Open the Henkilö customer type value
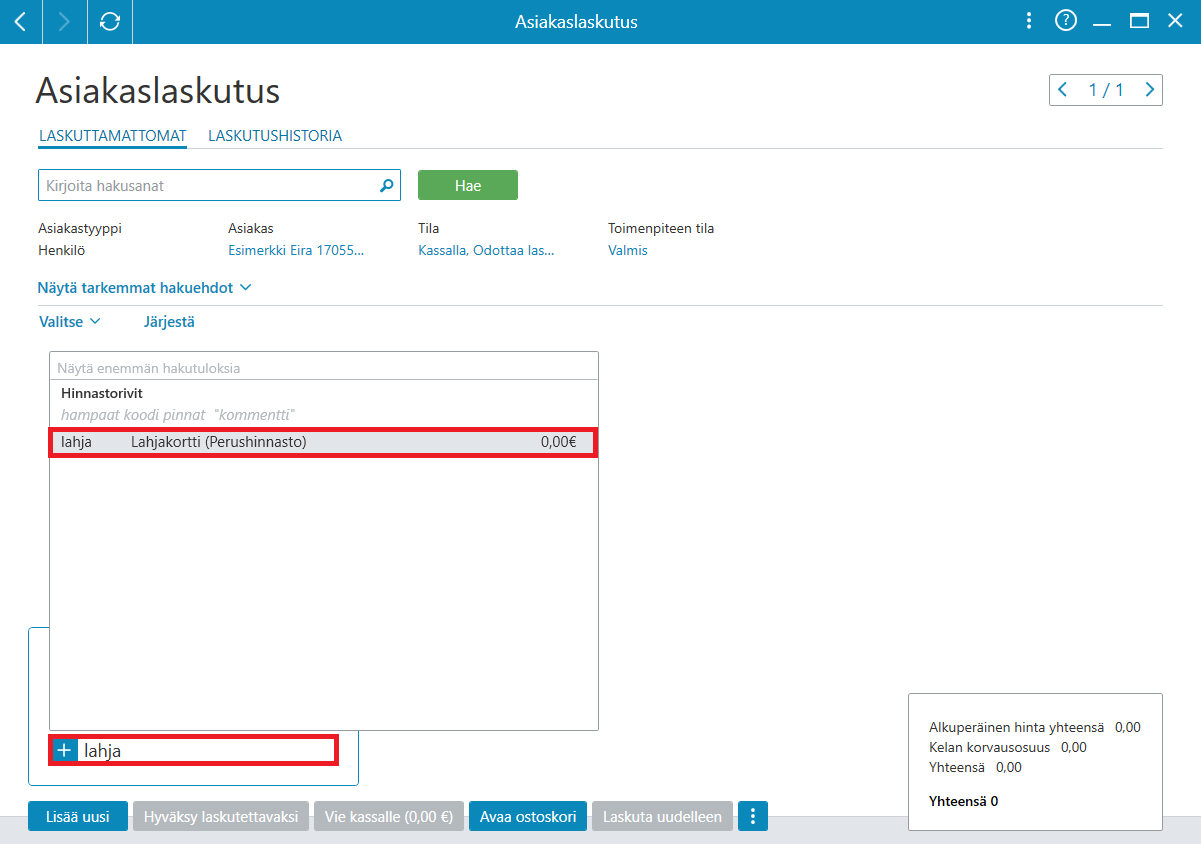Image resolution: width=1201 pixels, height=844 pixels. 63,250
